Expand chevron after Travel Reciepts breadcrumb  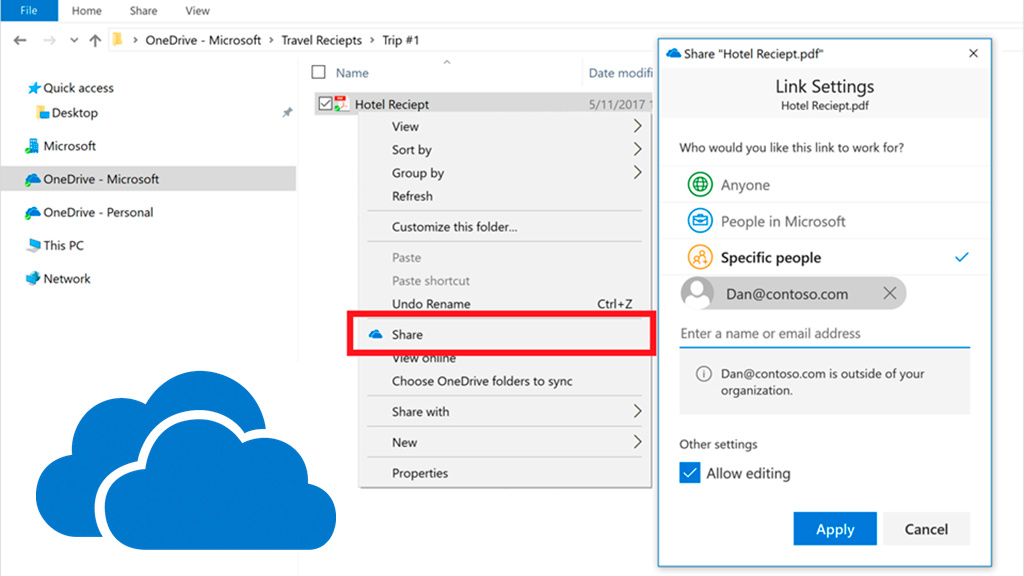[372, 40]
